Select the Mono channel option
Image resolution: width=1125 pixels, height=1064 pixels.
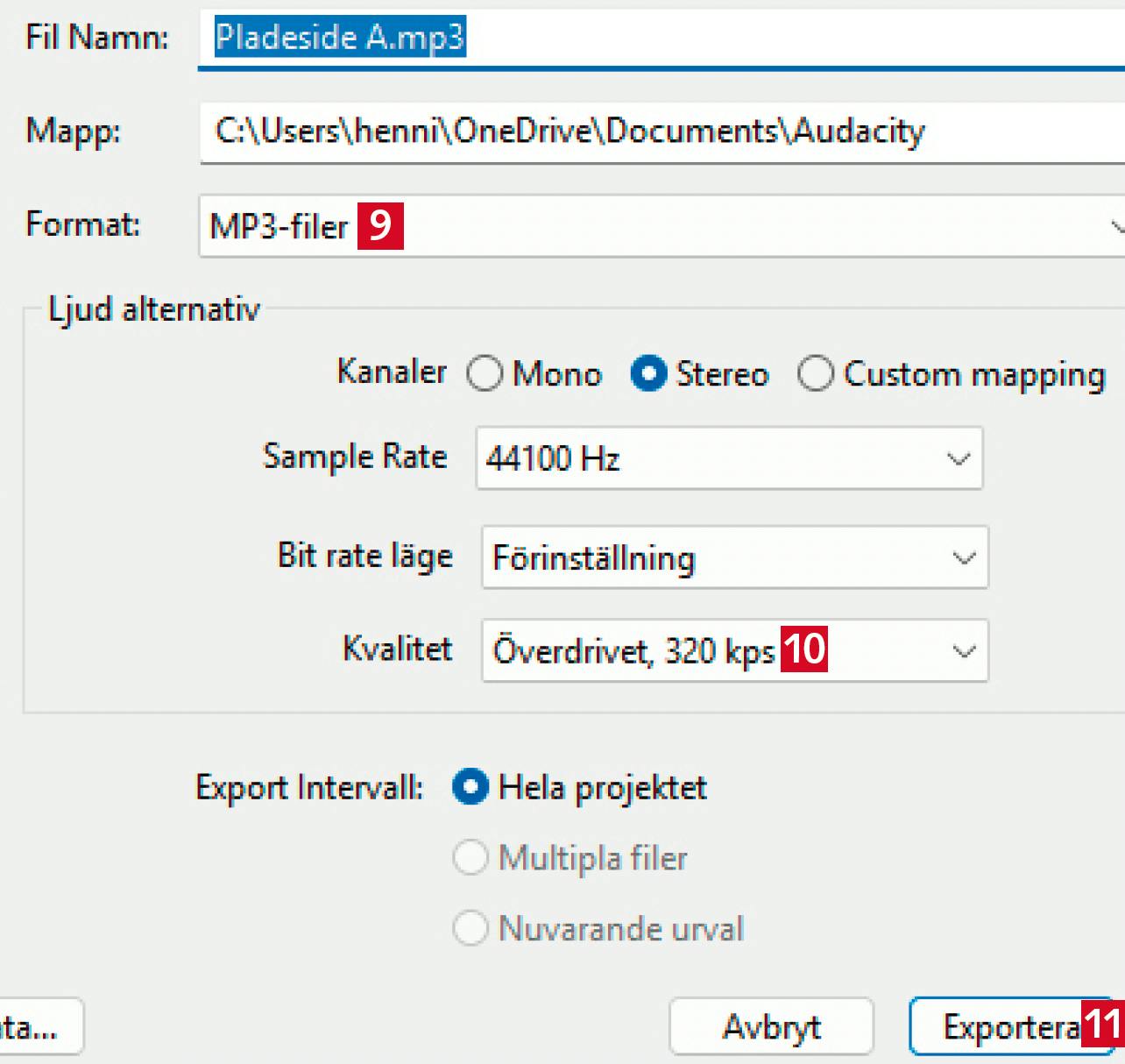[485, 374]
